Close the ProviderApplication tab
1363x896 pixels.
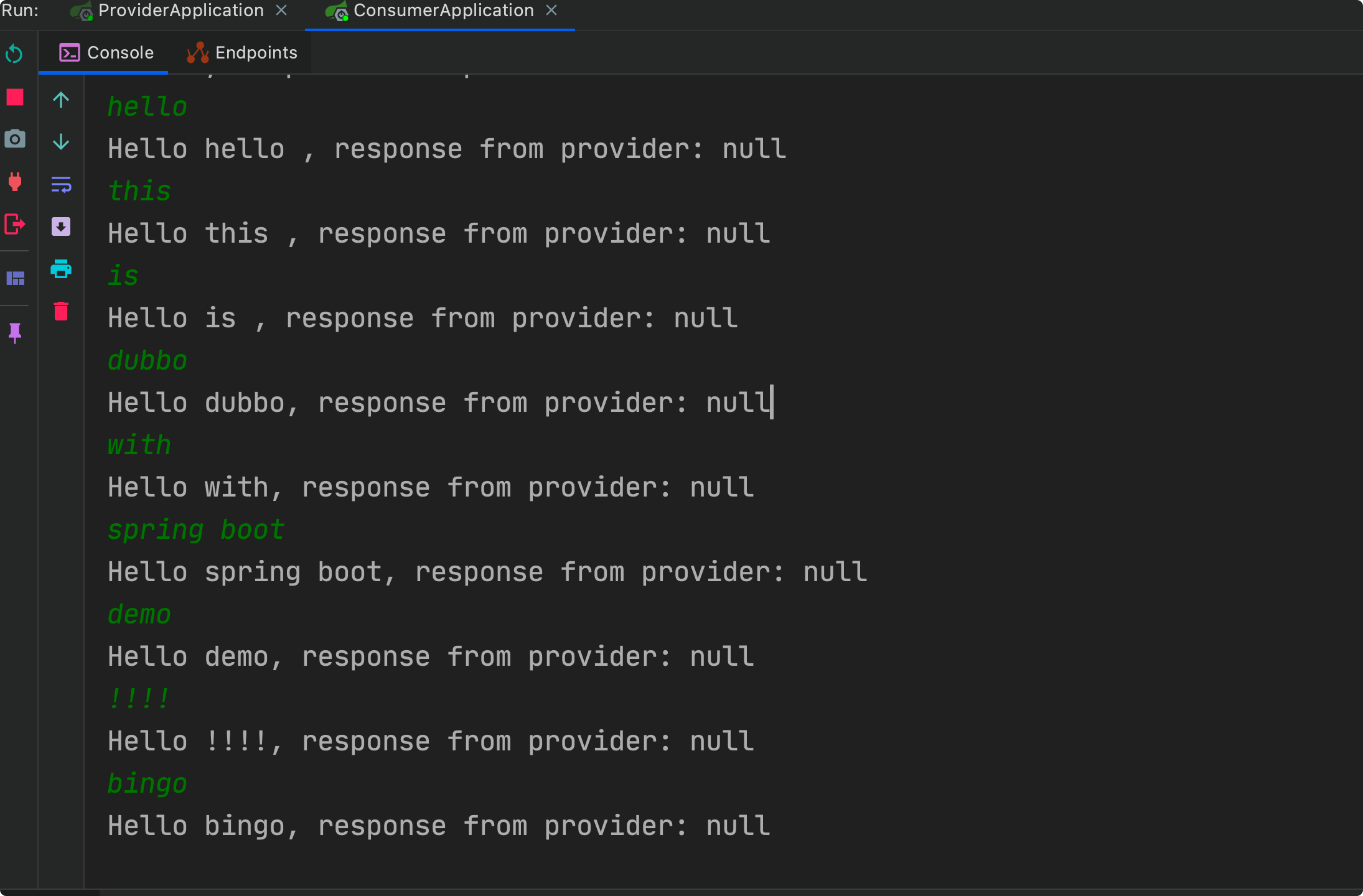coord(281,11)
